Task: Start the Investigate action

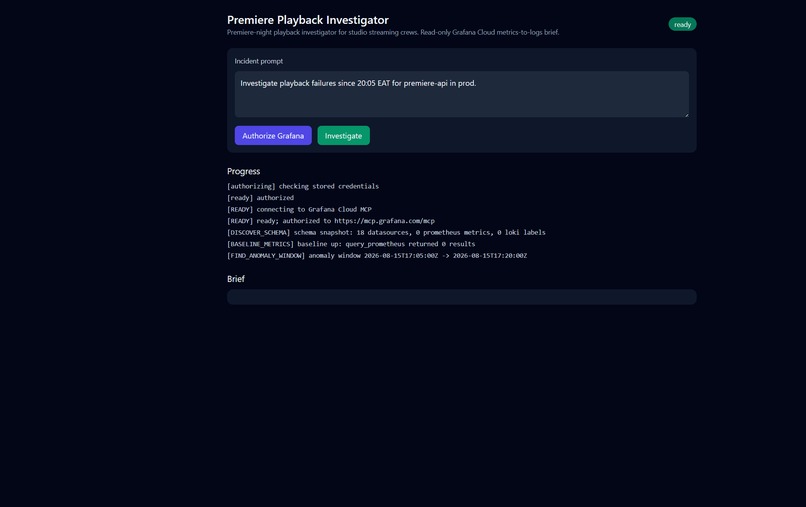Action: [343, 136]
